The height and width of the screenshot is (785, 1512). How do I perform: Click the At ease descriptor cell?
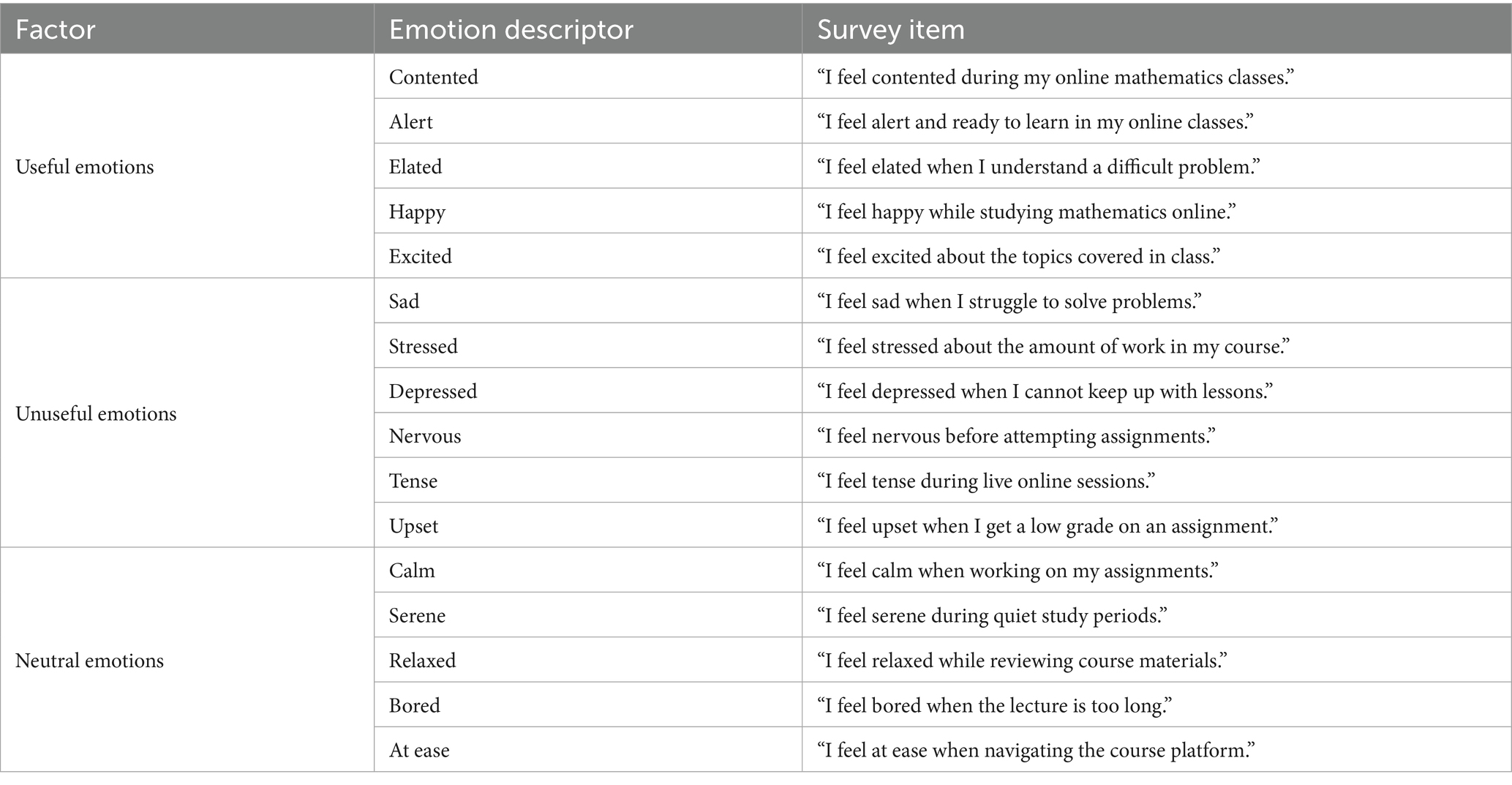click(x=418, y=750)
